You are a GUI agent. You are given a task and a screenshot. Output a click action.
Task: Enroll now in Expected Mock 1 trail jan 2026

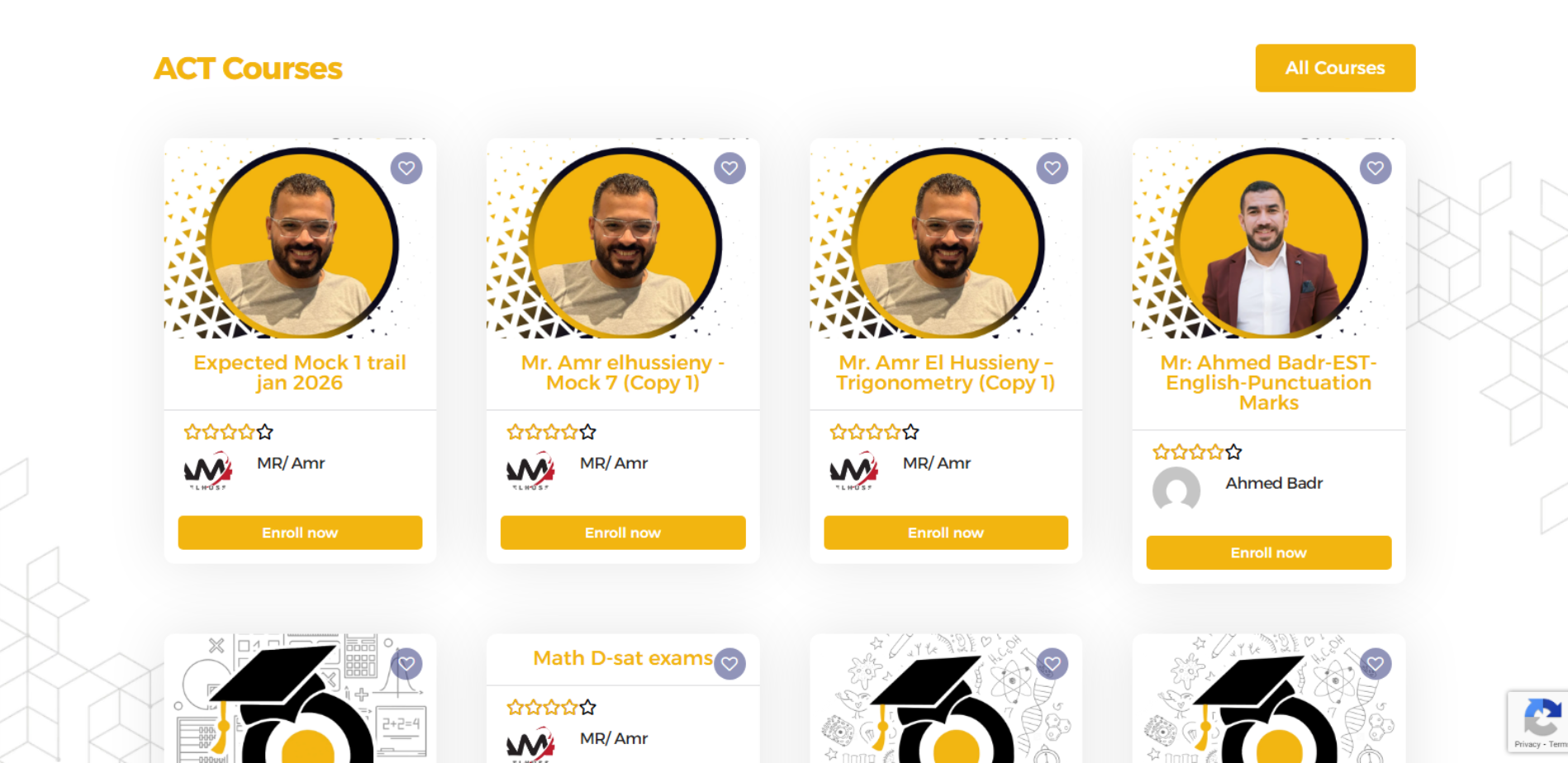(x=300, y=533)
